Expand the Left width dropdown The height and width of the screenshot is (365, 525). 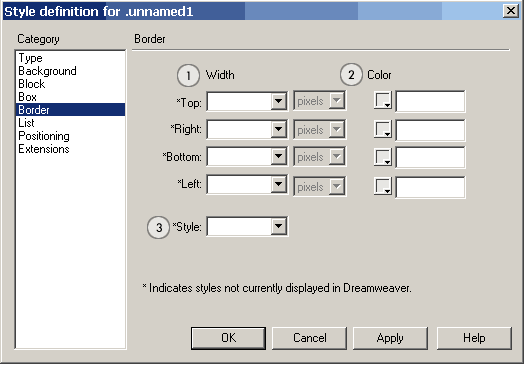point(279,184)
